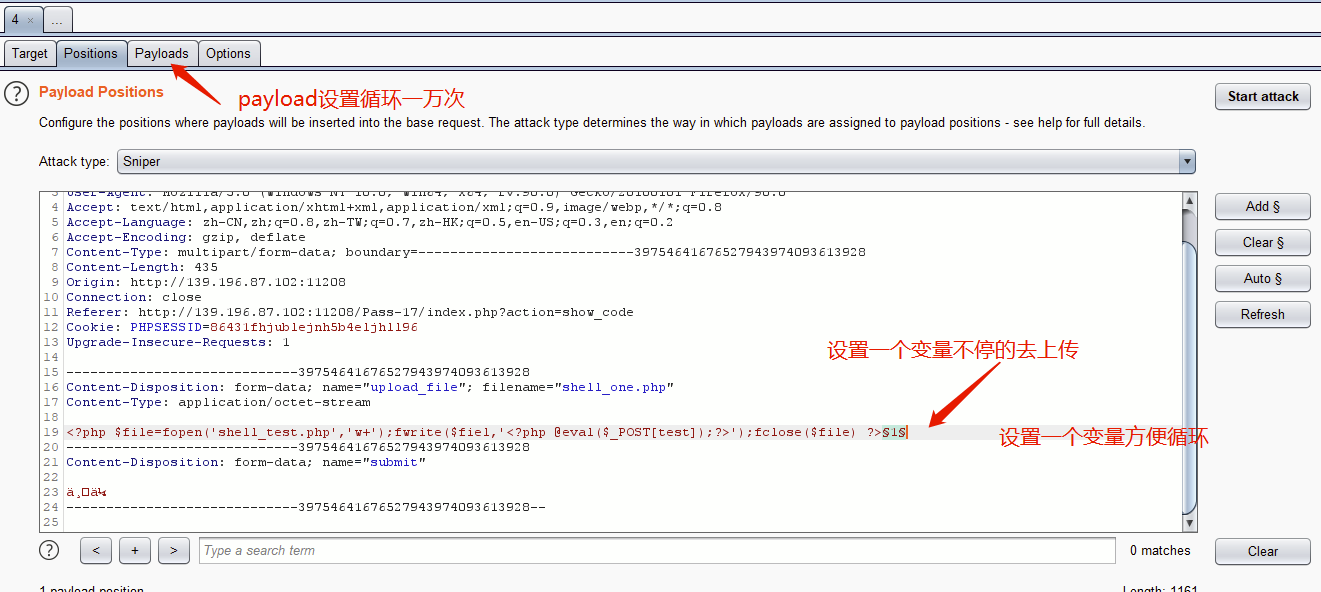
Task: Click the multipart/form-data Content-Type line
Action: pos(466,252)
